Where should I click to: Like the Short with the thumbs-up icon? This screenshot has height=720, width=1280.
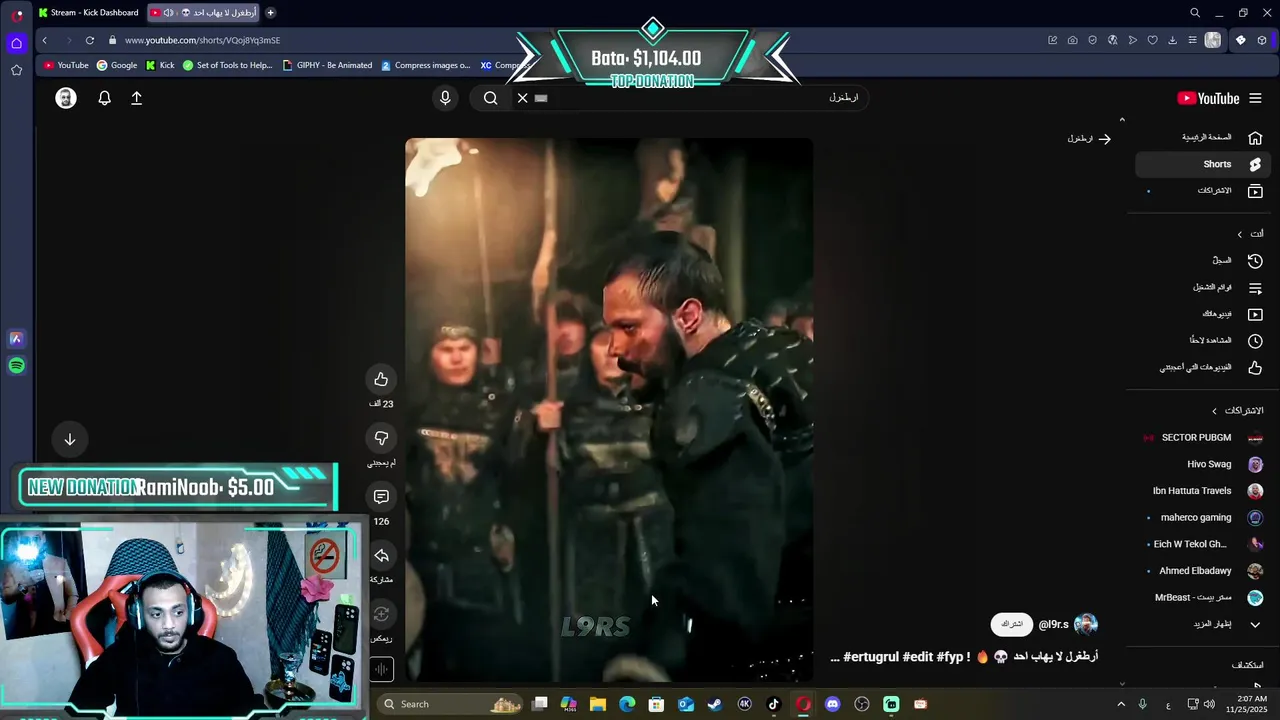(381, 379)
